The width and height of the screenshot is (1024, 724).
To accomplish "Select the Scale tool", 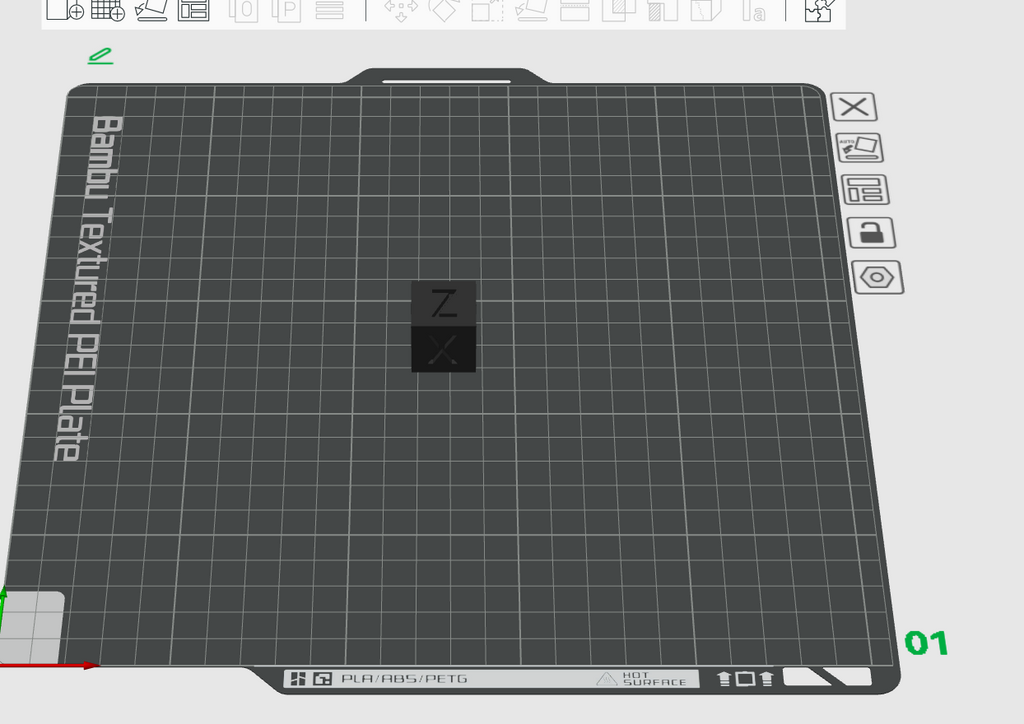I will (487, 10).
